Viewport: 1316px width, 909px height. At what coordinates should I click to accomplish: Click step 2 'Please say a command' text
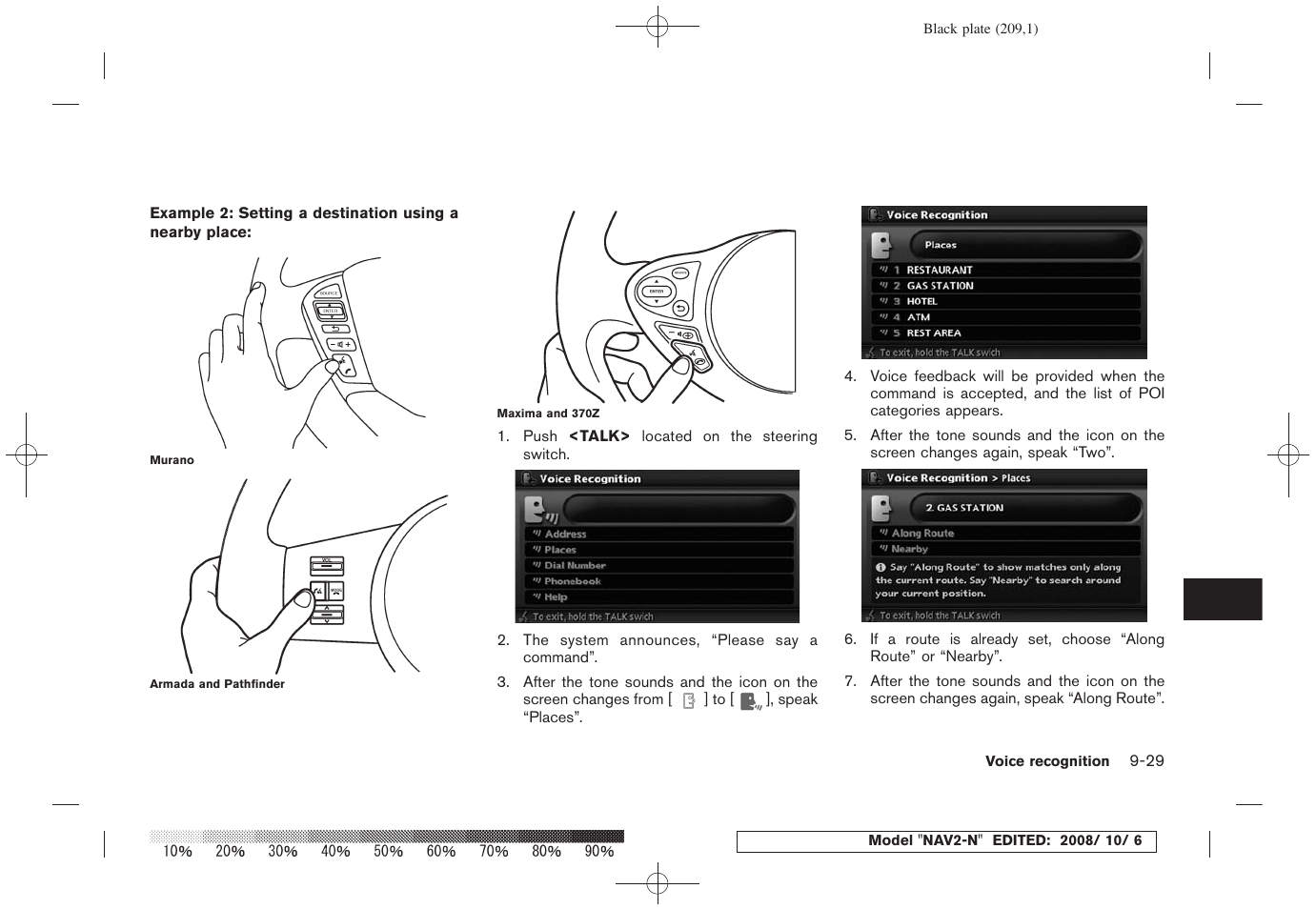tap(670, 649)
